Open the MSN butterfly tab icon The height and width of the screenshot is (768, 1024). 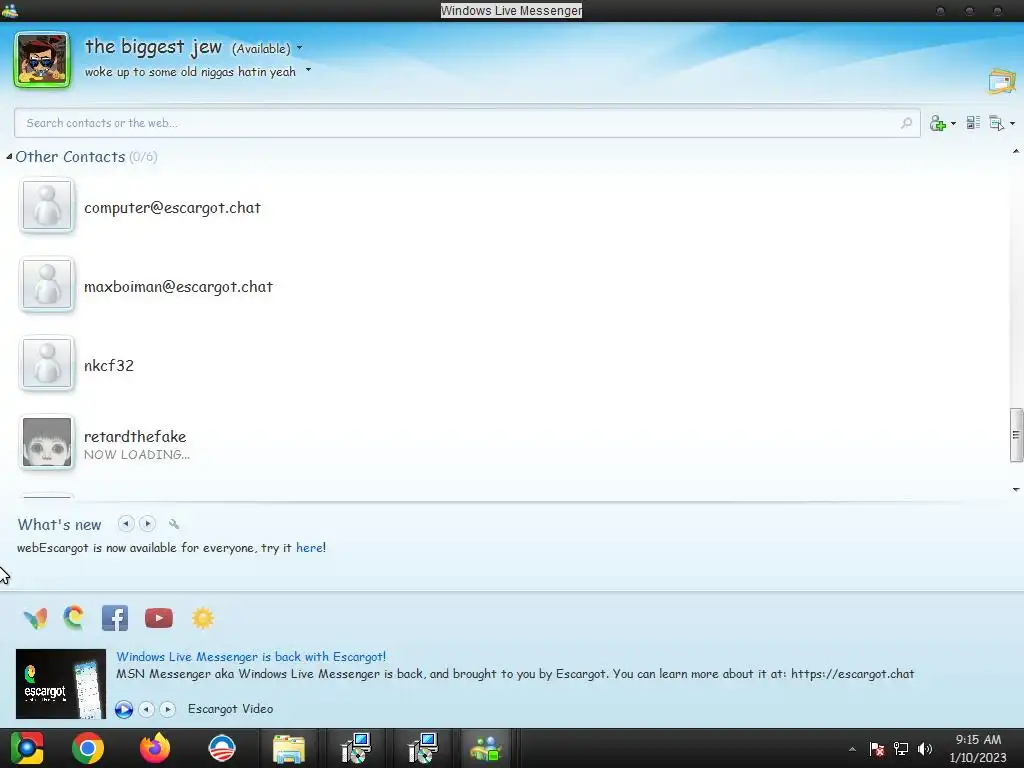[x=35, y=618]
